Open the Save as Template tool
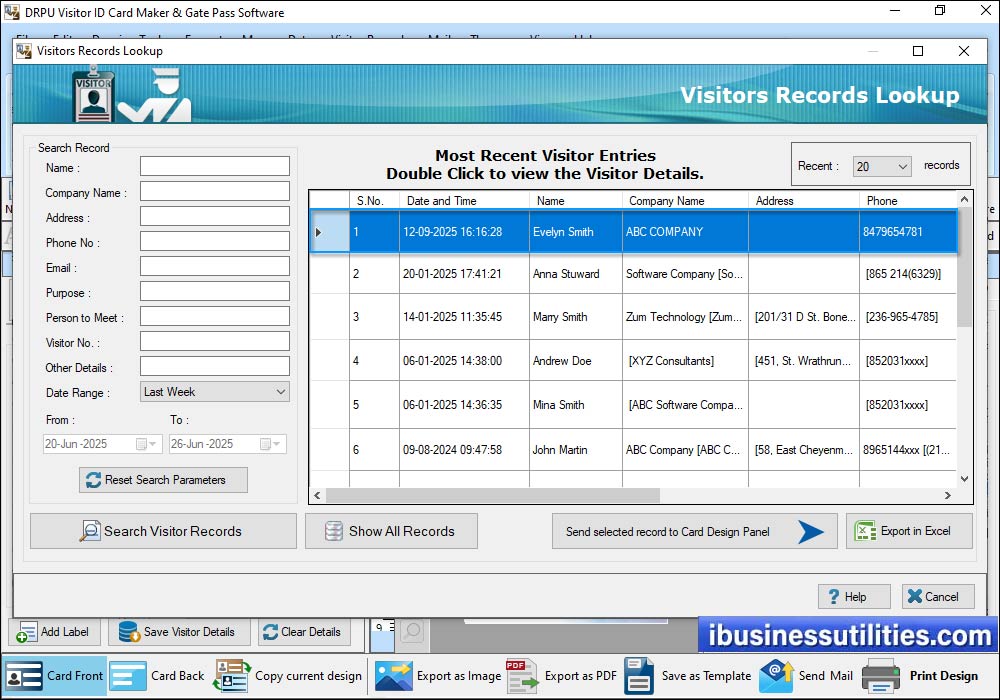This screenshot has height=700, width=1000. [x=640, y=677]
